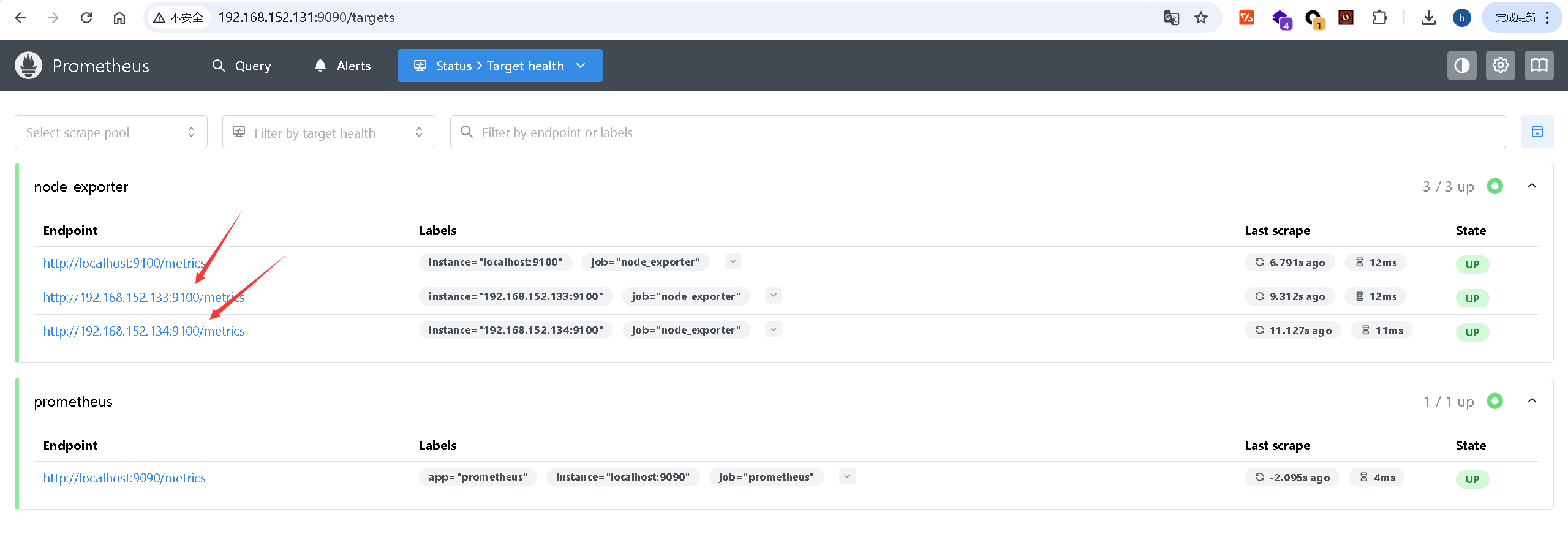Collapse the prometheus pool section
This screenshot has height=559, width=1568.
[x=1532, y=401]
